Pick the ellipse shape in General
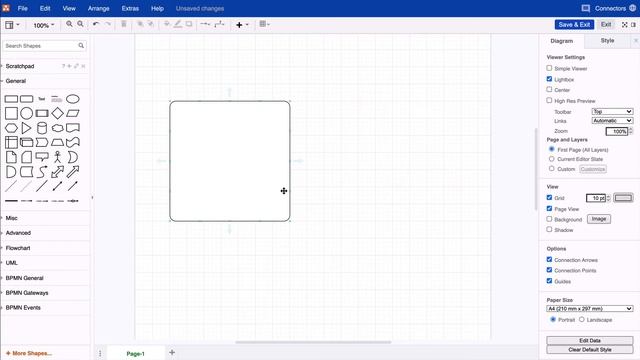The image size is (640, 360). pyautogui.click(x=73, y=99)
